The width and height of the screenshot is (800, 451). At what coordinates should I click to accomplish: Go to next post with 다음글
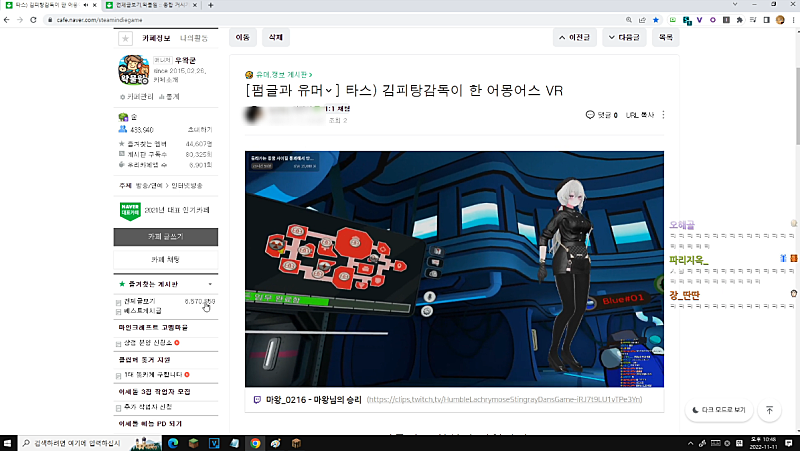pos(624,37)
